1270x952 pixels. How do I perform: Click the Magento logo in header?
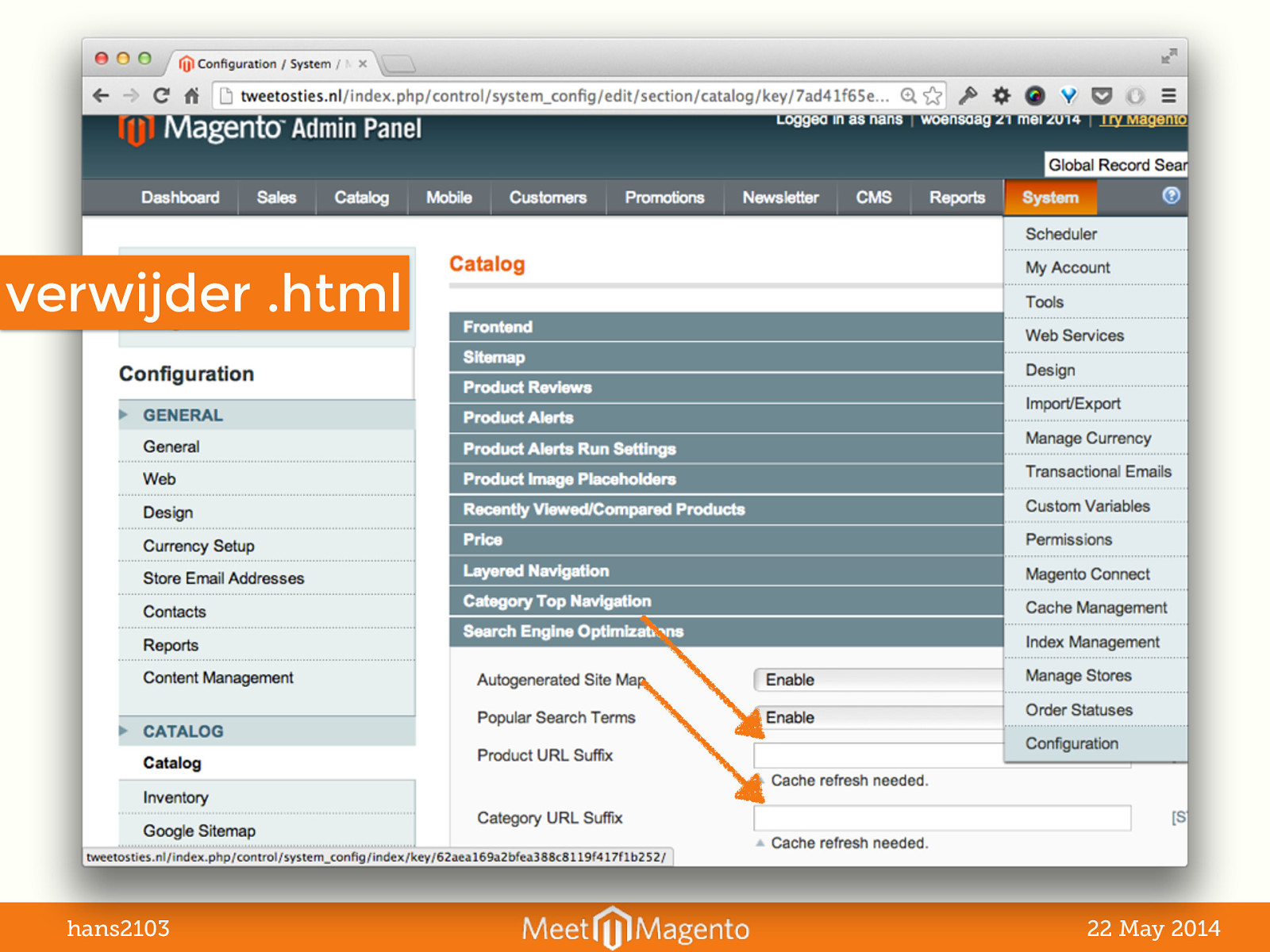click(x=270, y=129)
